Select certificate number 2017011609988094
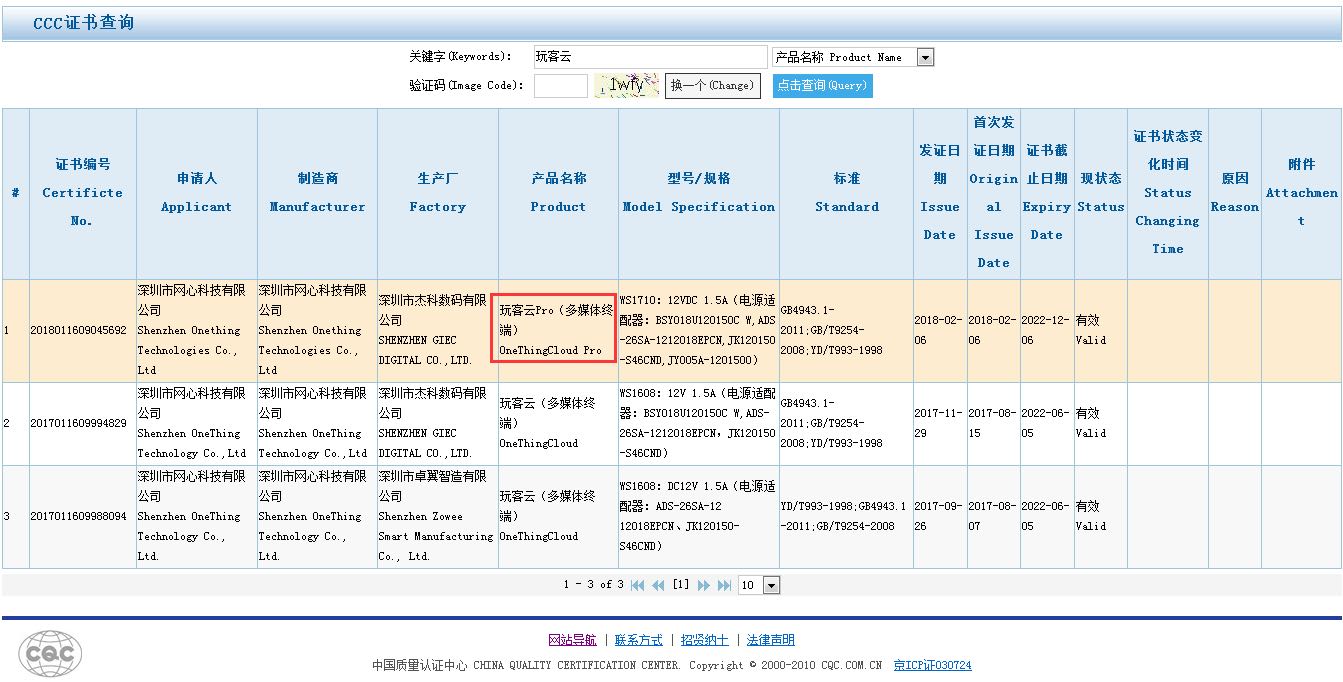Screen dimensions: 1343x682 79,516
